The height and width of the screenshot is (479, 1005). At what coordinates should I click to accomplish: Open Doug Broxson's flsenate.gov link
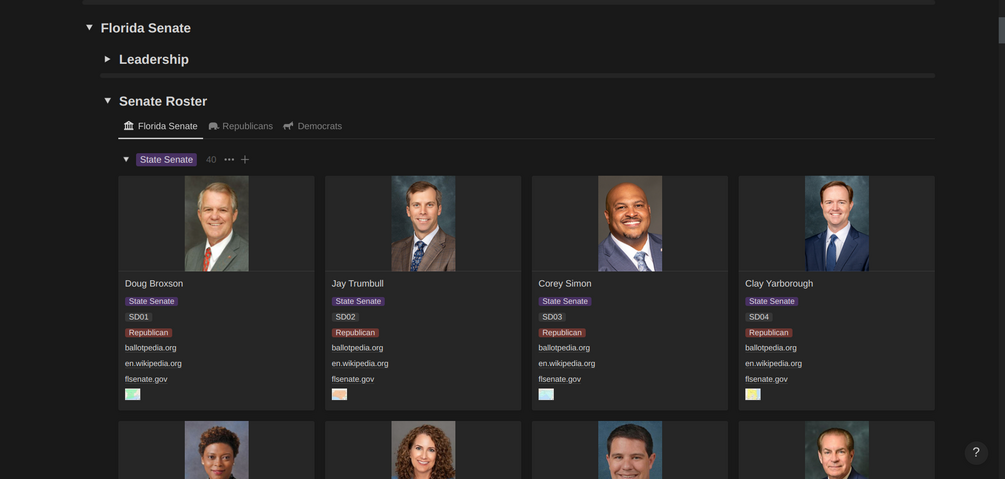(146, 380)
